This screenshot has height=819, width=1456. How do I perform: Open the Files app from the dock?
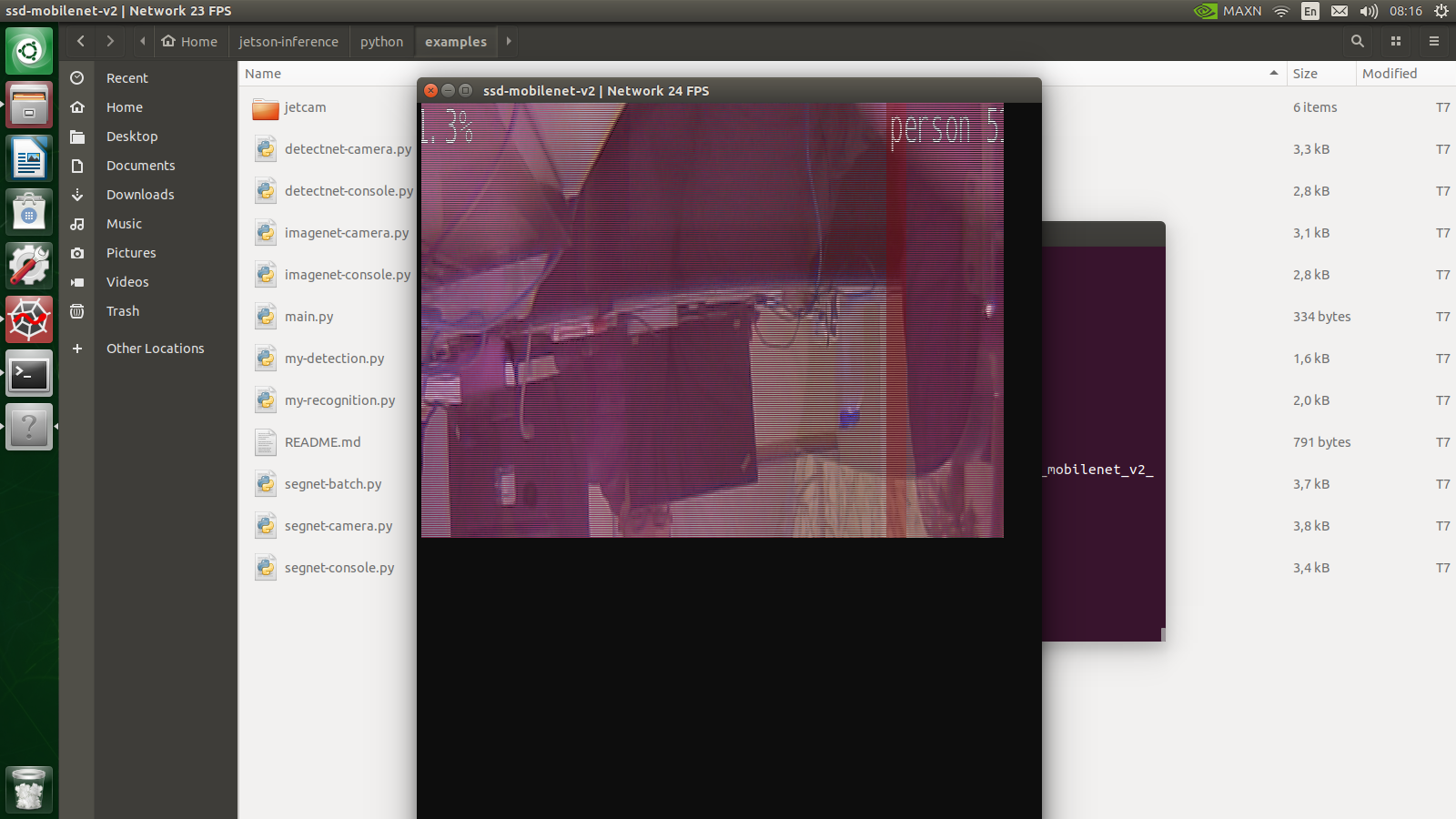pos(29,104)
